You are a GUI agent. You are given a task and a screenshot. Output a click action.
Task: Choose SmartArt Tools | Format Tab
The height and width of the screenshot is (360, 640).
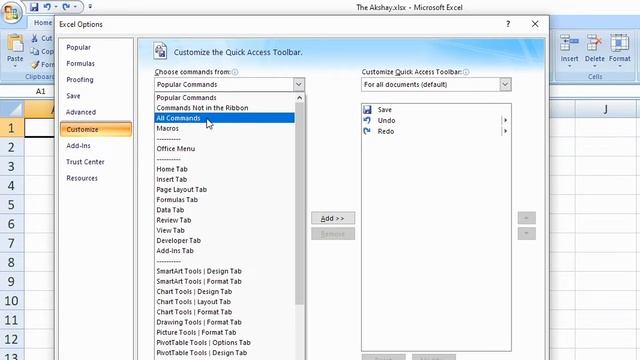tap(224, 281)
